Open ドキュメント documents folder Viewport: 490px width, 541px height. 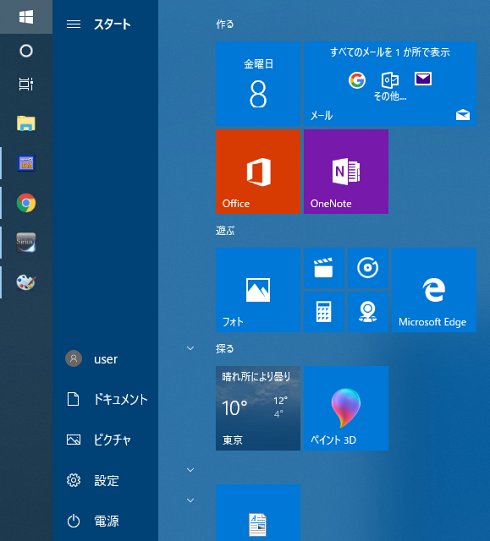105,399
